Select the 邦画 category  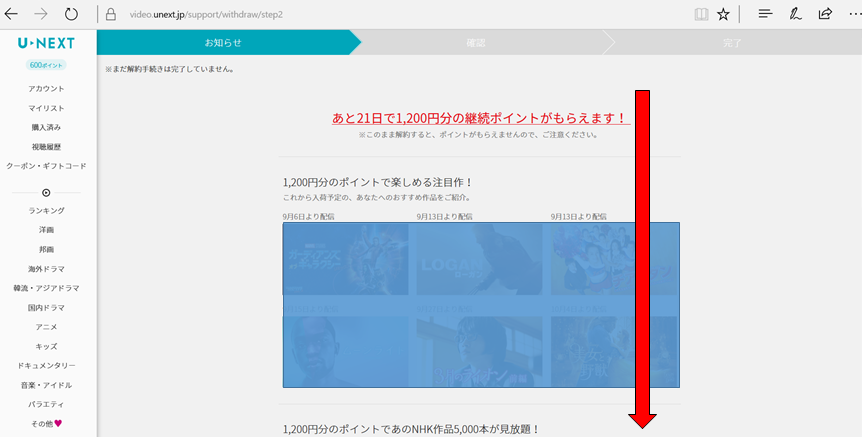pyautogui.click(x=46, y=250)
